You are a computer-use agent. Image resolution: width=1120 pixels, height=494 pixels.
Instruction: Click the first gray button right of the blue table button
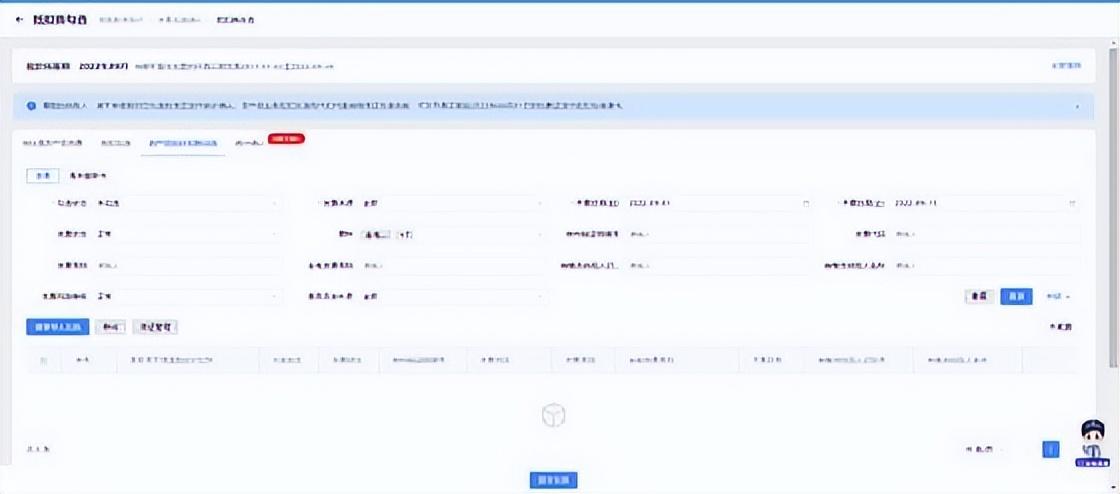tap(110, 327)
